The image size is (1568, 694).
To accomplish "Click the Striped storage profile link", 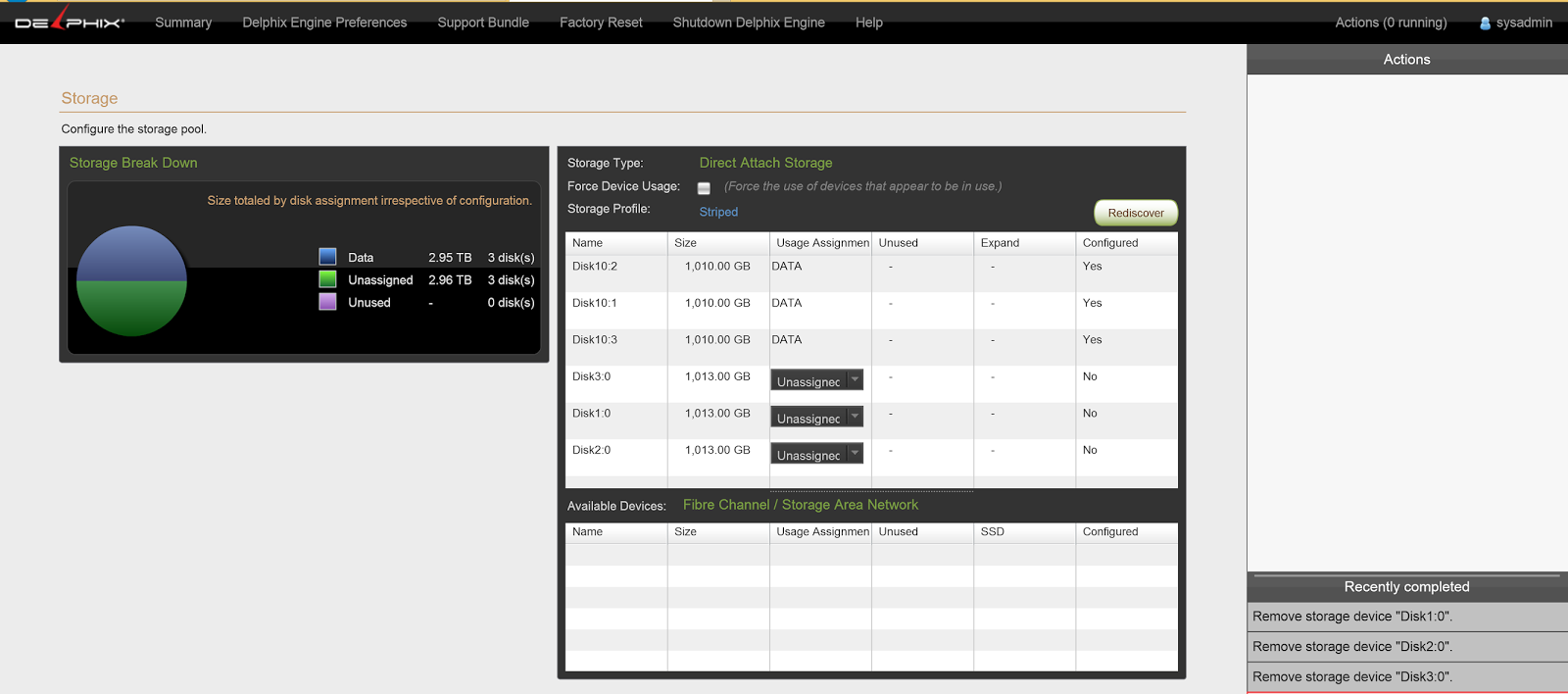I will (718, 212).
